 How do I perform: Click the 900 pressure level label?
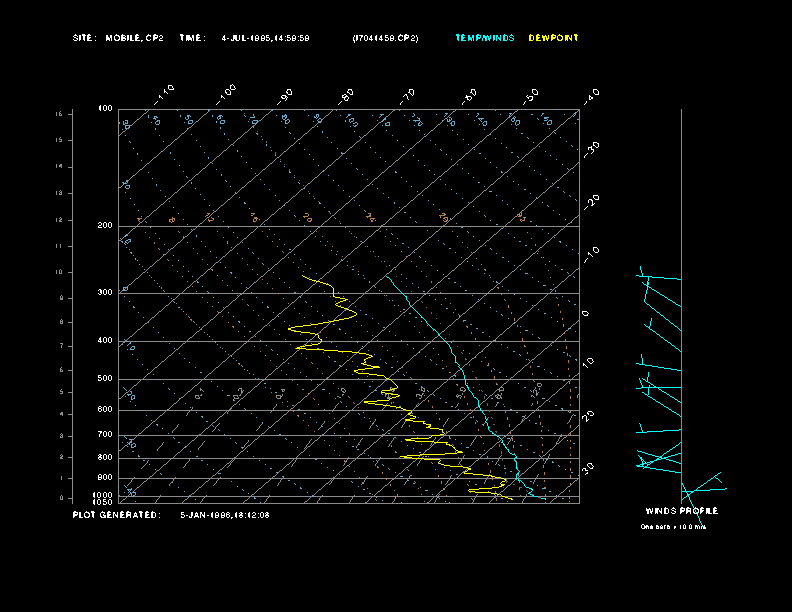point(105,477)
